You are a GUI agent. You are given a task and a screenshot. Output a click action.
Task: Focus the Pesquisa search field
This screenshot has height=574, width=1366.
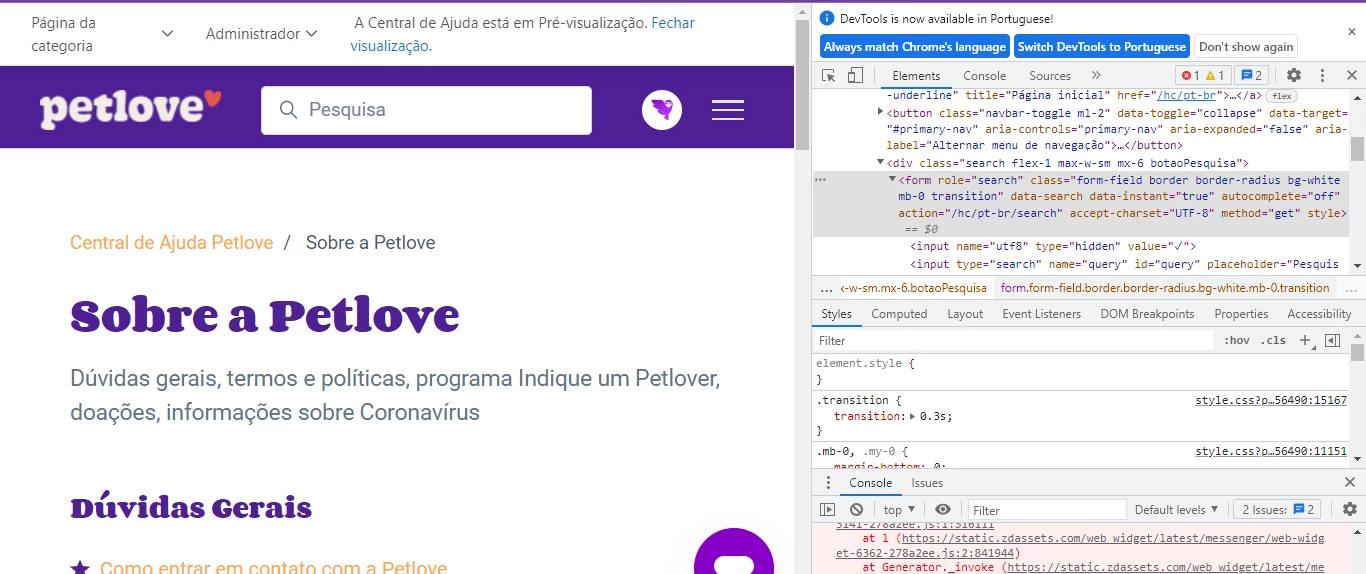coord(426,110)
